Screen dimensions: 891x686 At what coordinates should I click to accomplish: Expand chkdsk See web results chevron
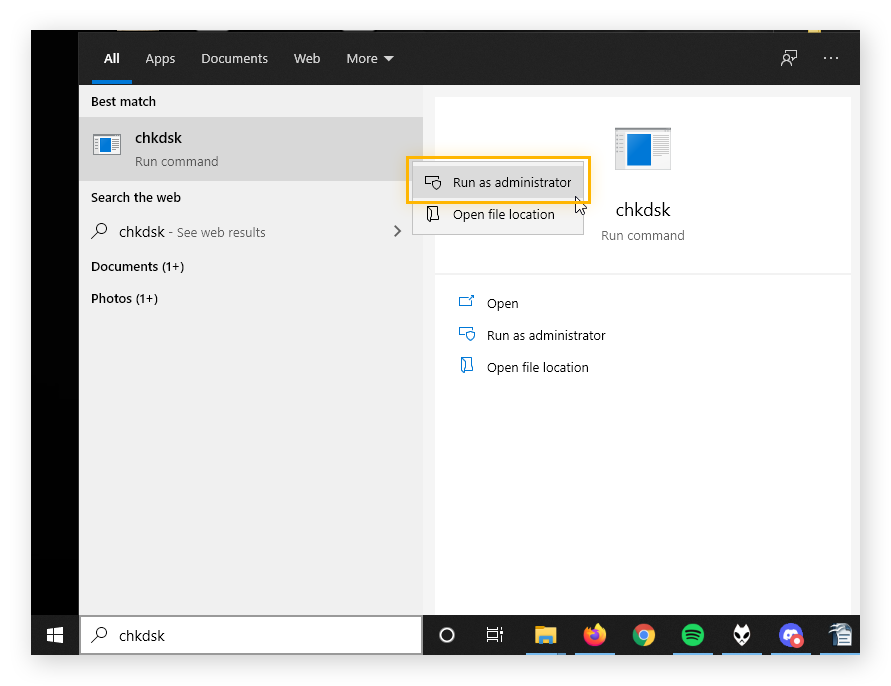click(397, 231)
